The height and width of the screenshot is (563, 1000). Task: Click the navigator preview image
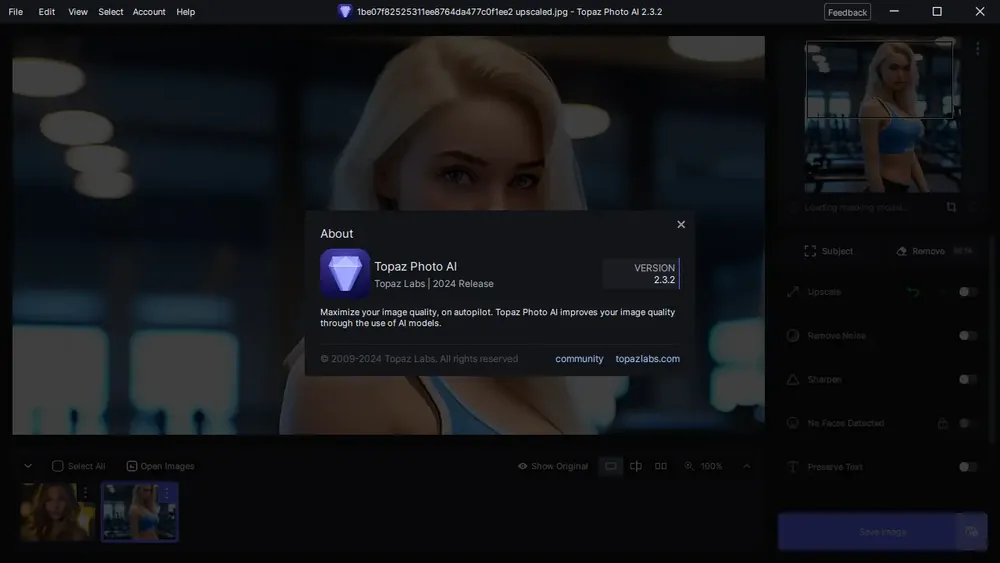point(882,115)
